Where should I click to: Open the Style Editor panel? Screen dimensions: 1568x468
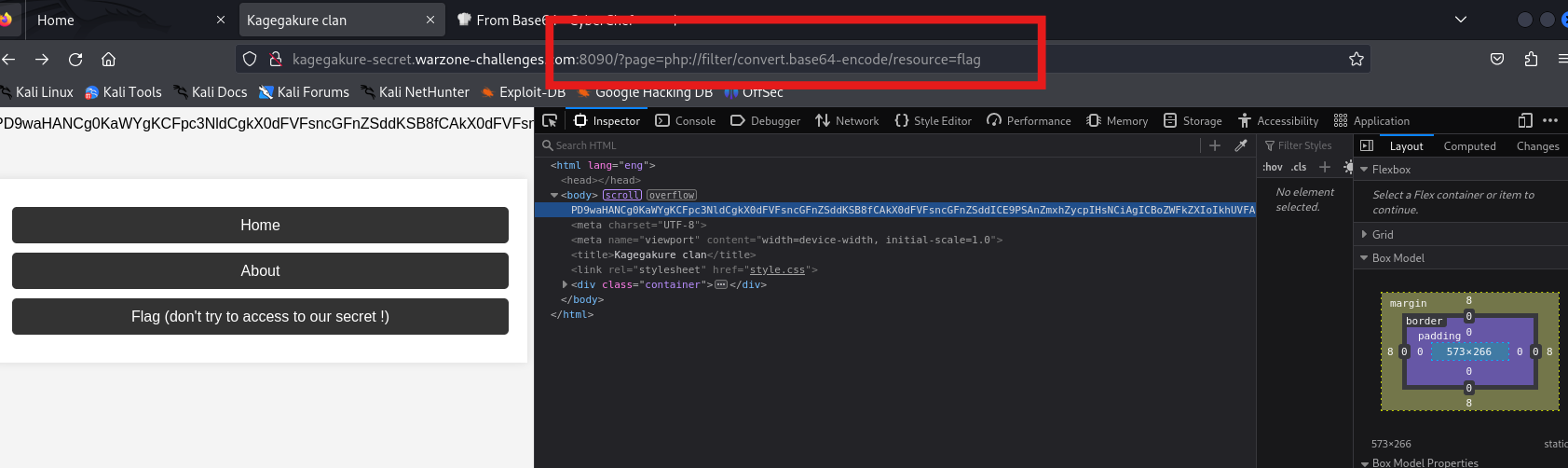coord(933,120)
